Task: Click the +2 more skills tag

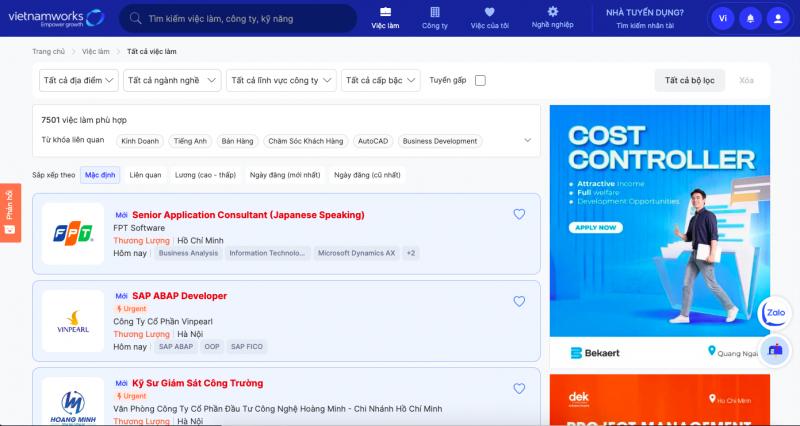Action: [411, 253]
